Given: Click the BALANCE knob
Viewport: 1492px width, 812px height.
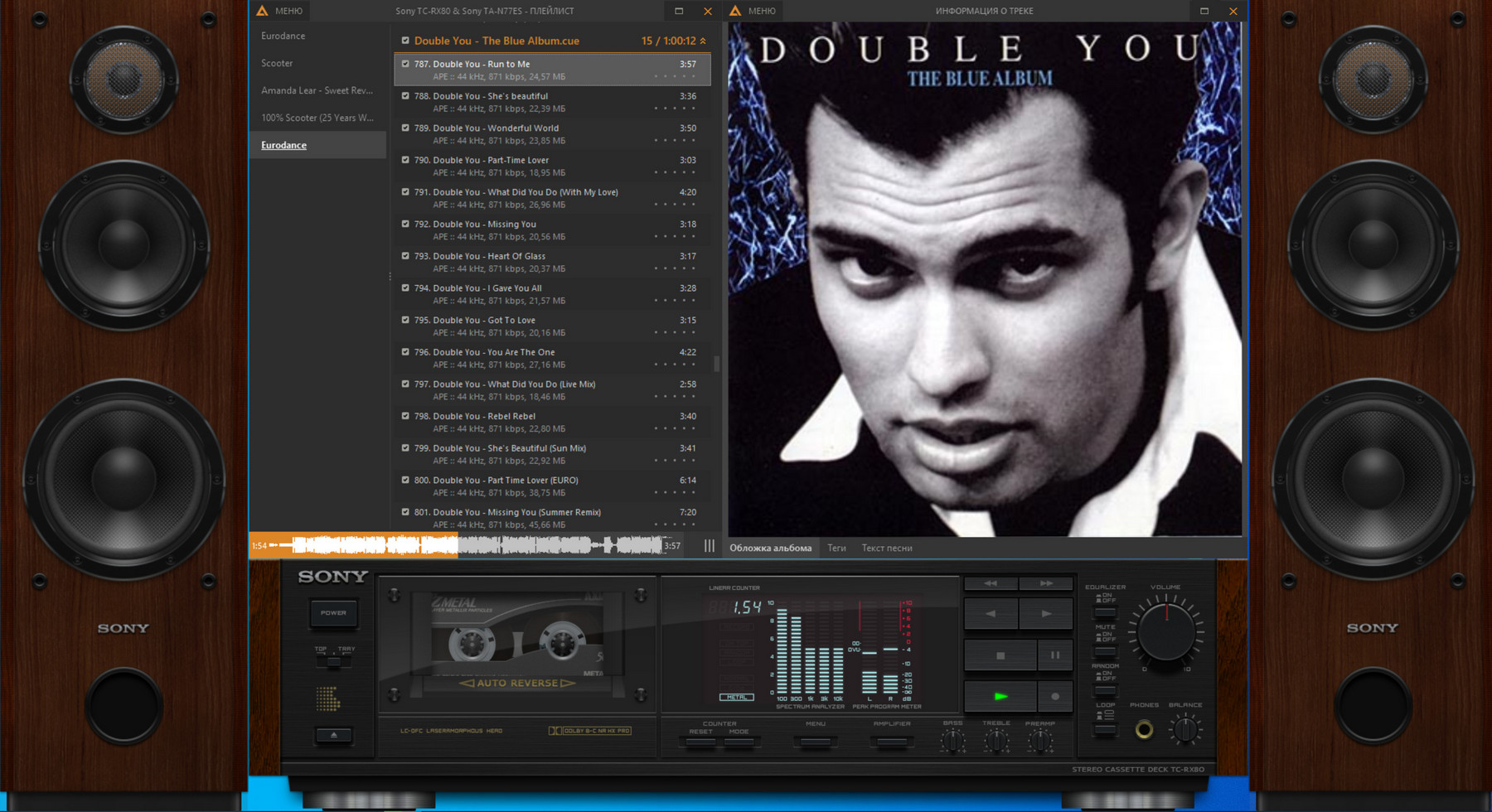Looking at the screenshot, I should tap(1185, 729).
